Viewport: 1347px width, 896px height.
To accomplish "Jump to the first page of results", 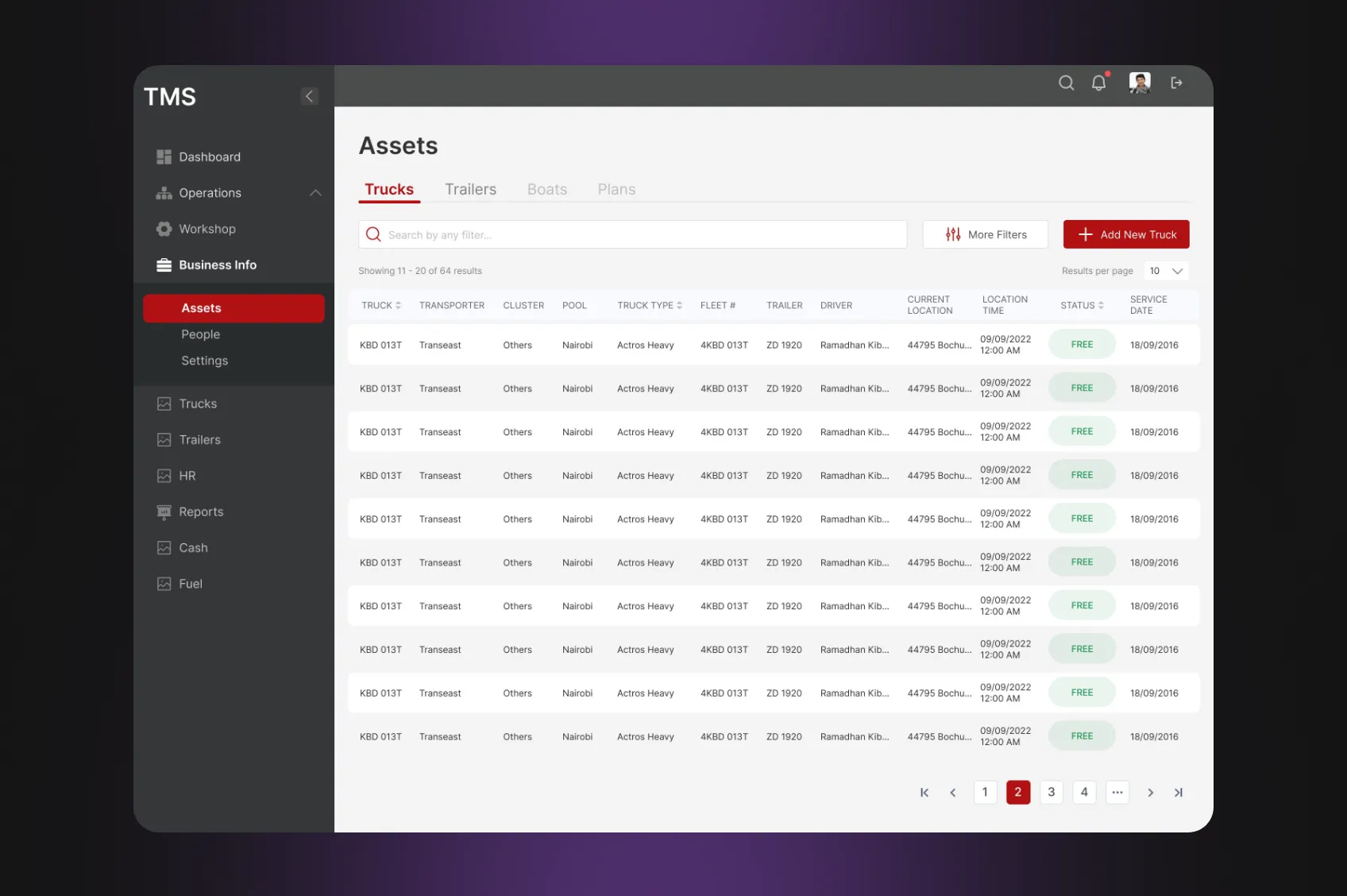I will 924,792.
